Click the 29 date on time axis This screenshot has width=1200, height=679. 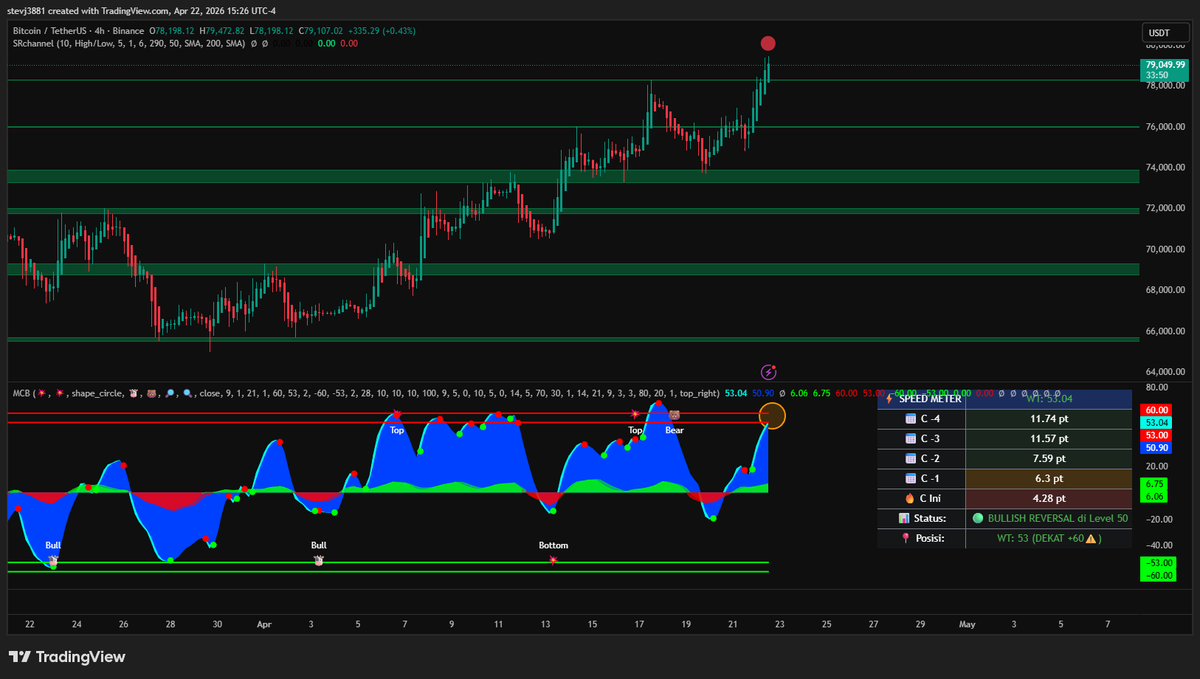point(919,624)
